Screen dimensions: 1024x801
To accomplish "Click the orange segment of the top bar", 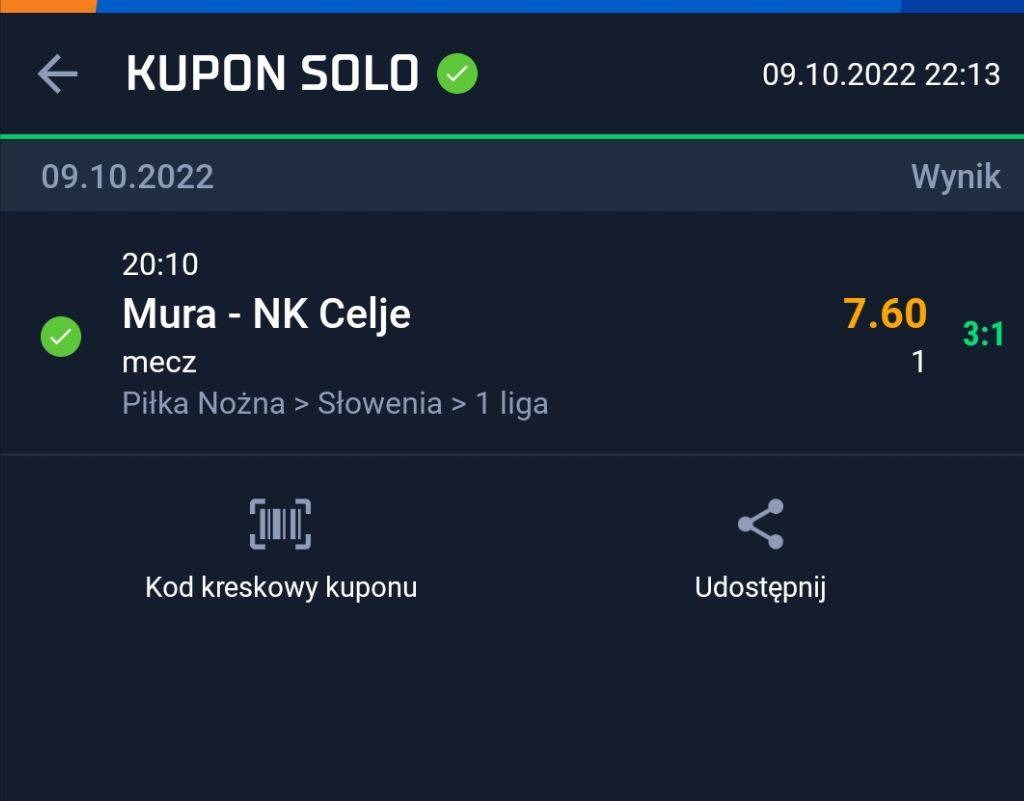I will point(48,5).
